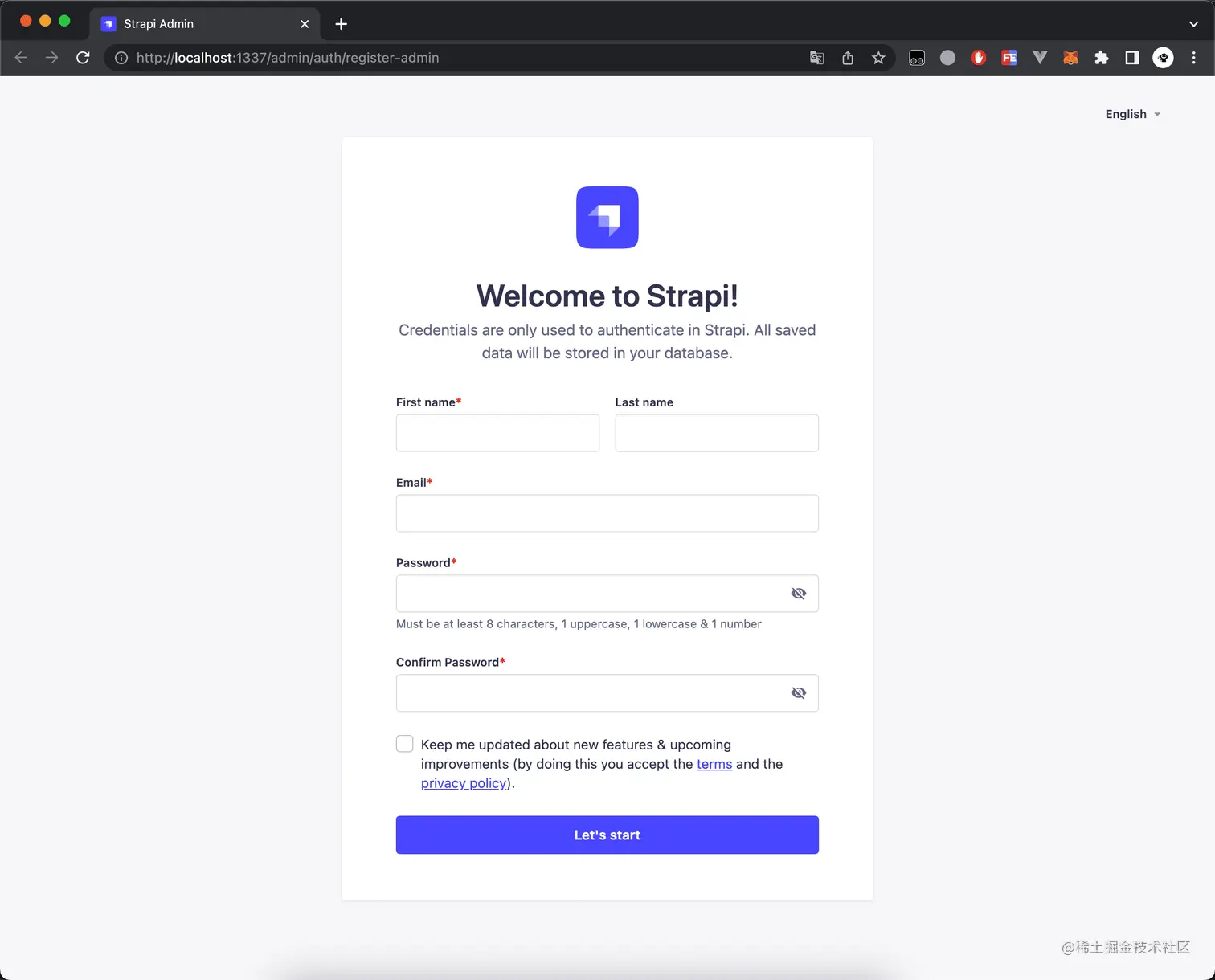1215x980 pixels.
Task: Toggle the browser side panel
Action: (1132, 58)
